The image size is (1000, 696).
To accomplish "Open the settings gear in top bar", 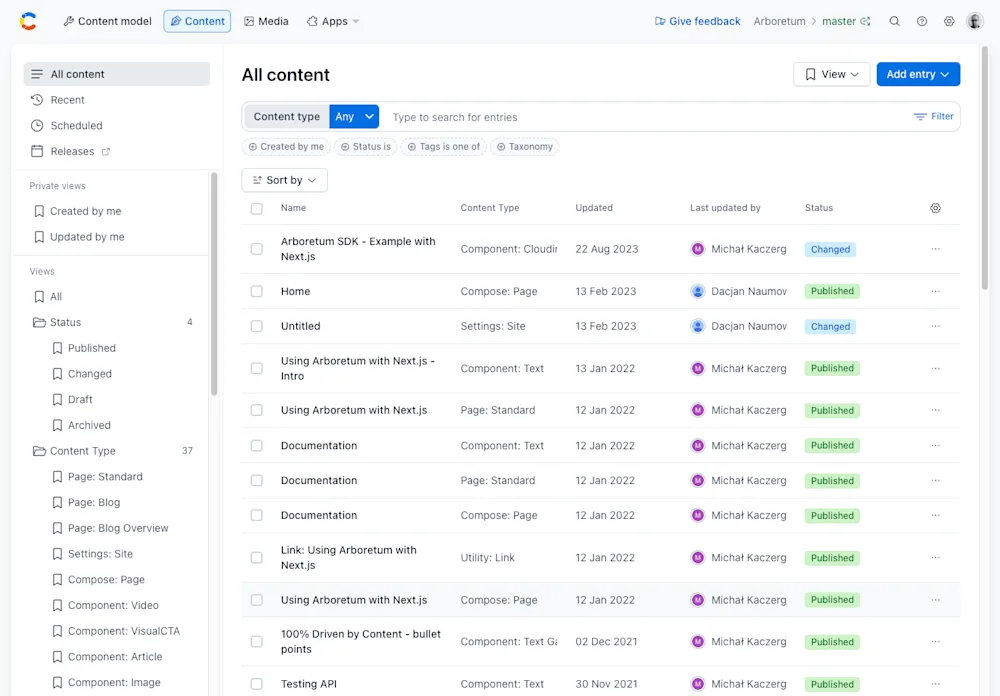I will 948,20.
